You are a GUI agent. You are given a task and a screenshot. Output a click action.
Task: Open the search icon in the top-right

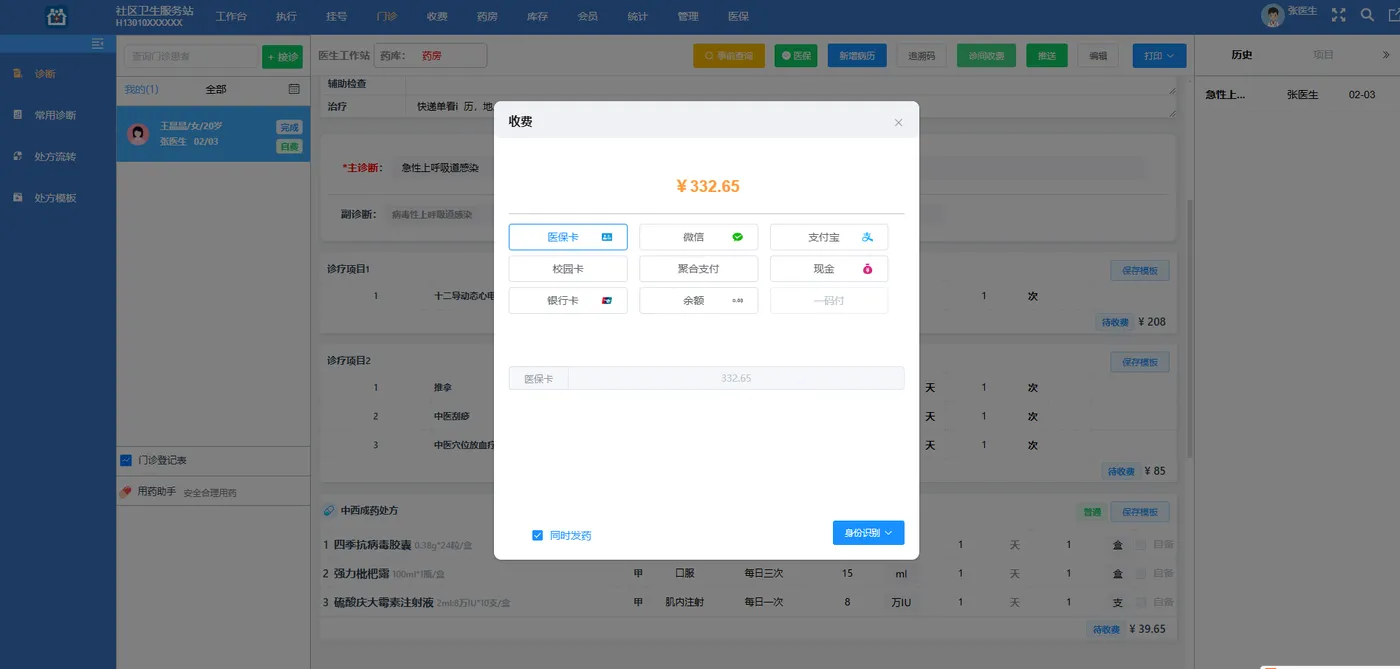point(1367,15)
